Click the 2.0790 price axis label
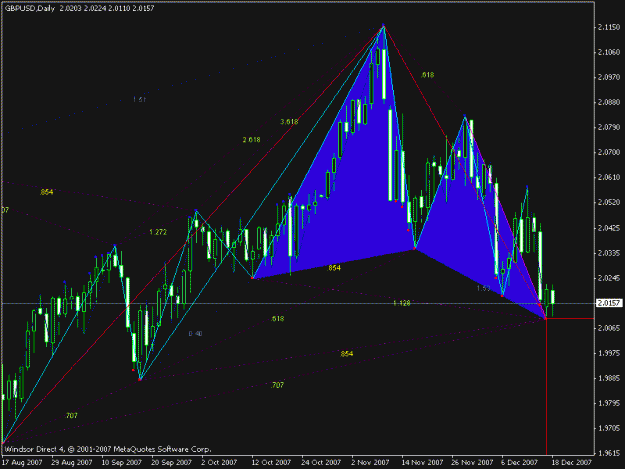 click(x=609, y=127)
